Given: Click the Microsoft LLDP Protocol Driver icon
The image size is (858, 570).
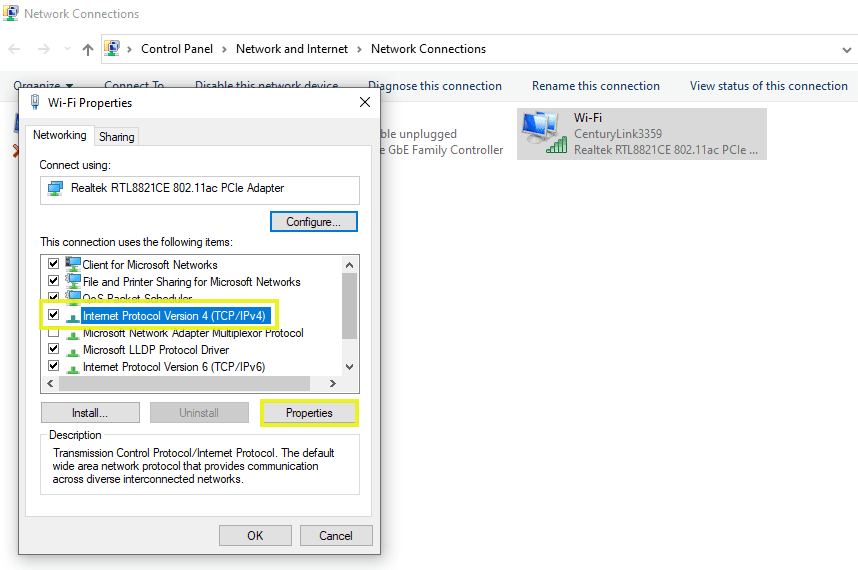Looking at the screenshot, I should [x=72, y=351].
